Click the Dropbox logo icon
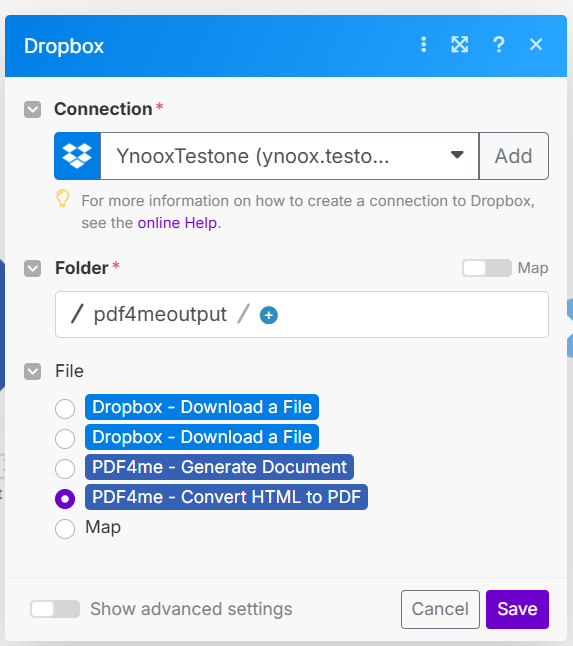The width and height of the screenshot is (573, 646). point(77,156)
